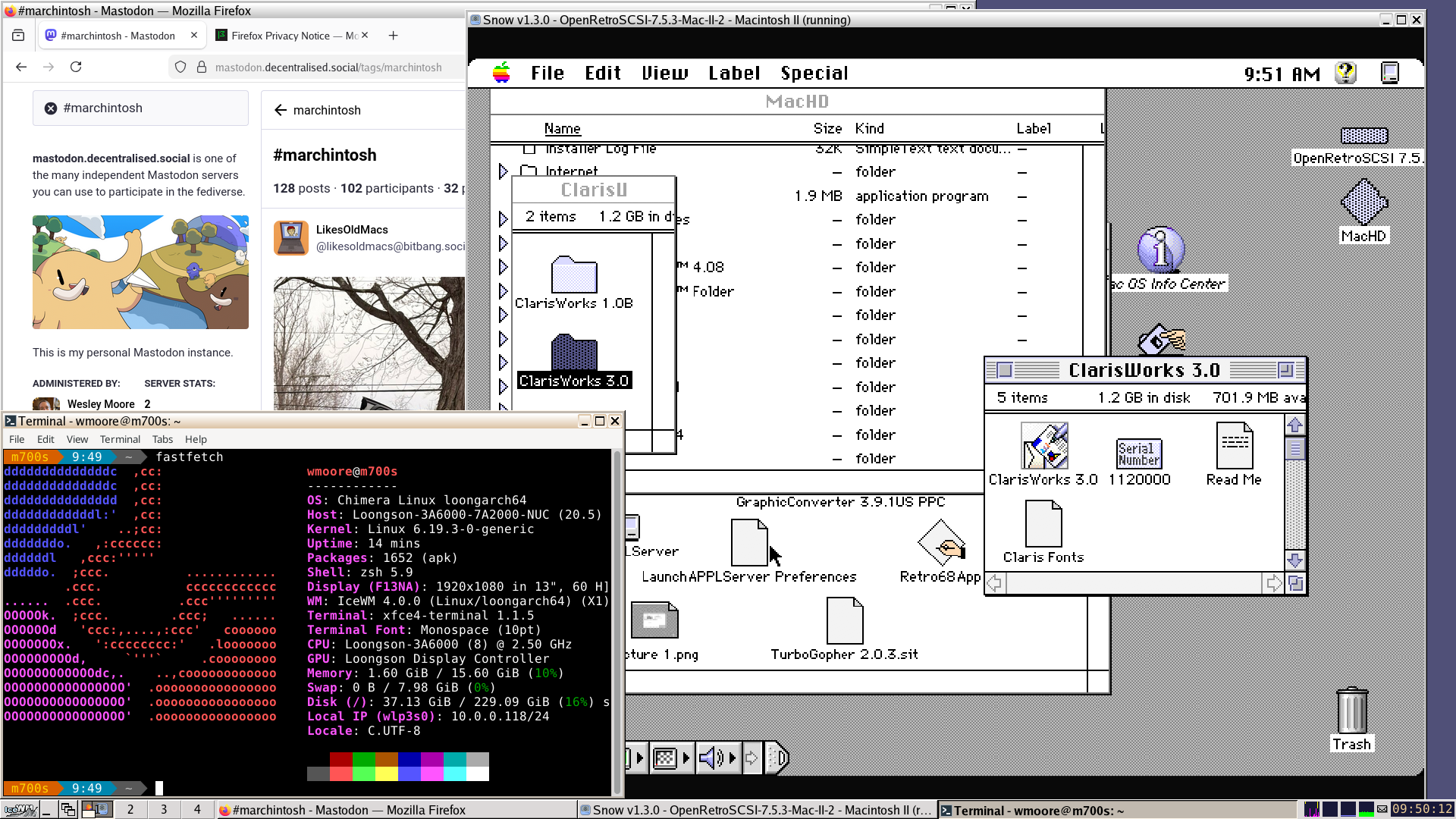Toggle ClarisWorks 3.0 window zoom box
This screenshot has width=1456, height=819.
(x=1285, y=370)
